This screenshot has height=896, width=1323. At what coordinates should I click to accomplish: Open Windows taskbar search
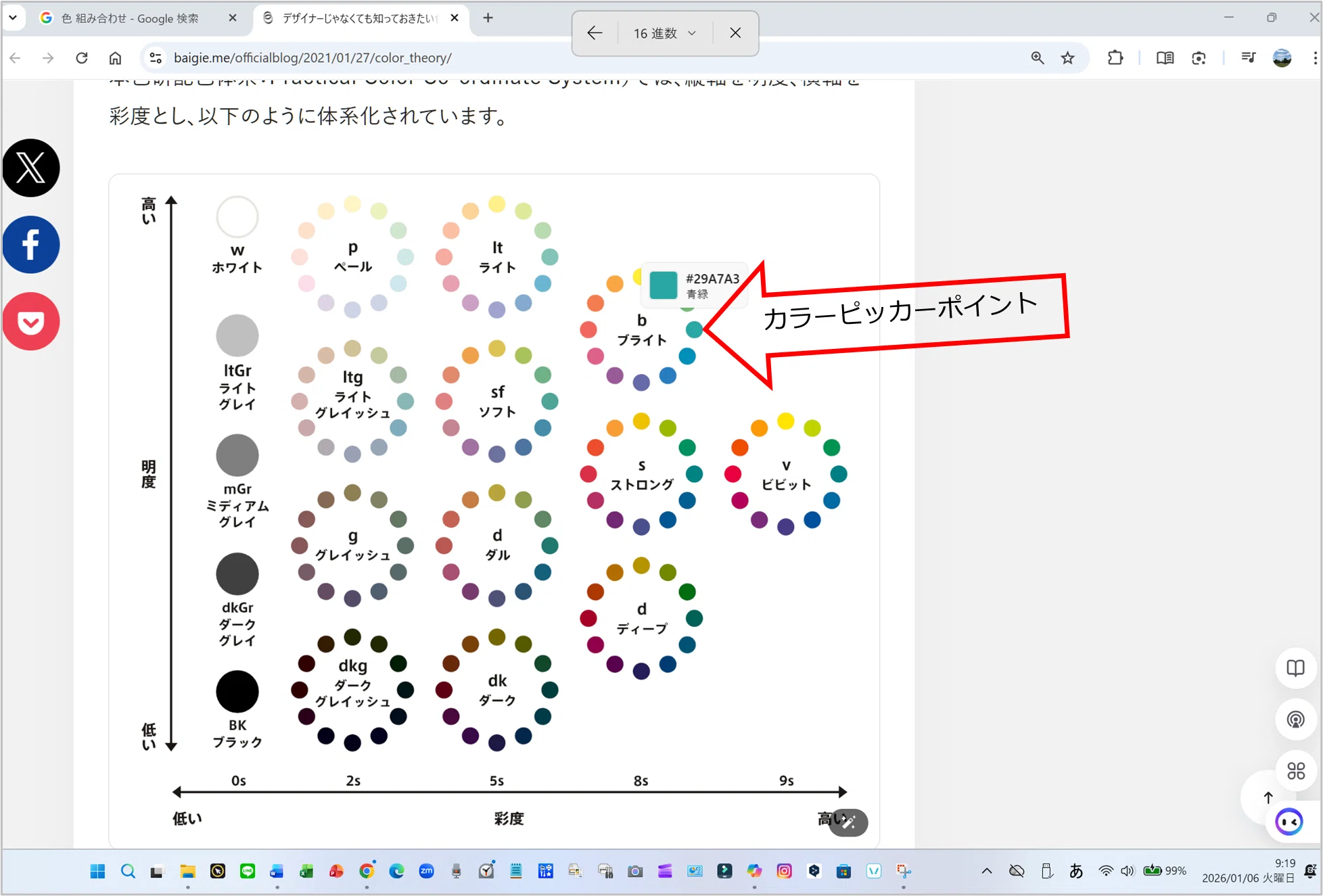(128, 871)
